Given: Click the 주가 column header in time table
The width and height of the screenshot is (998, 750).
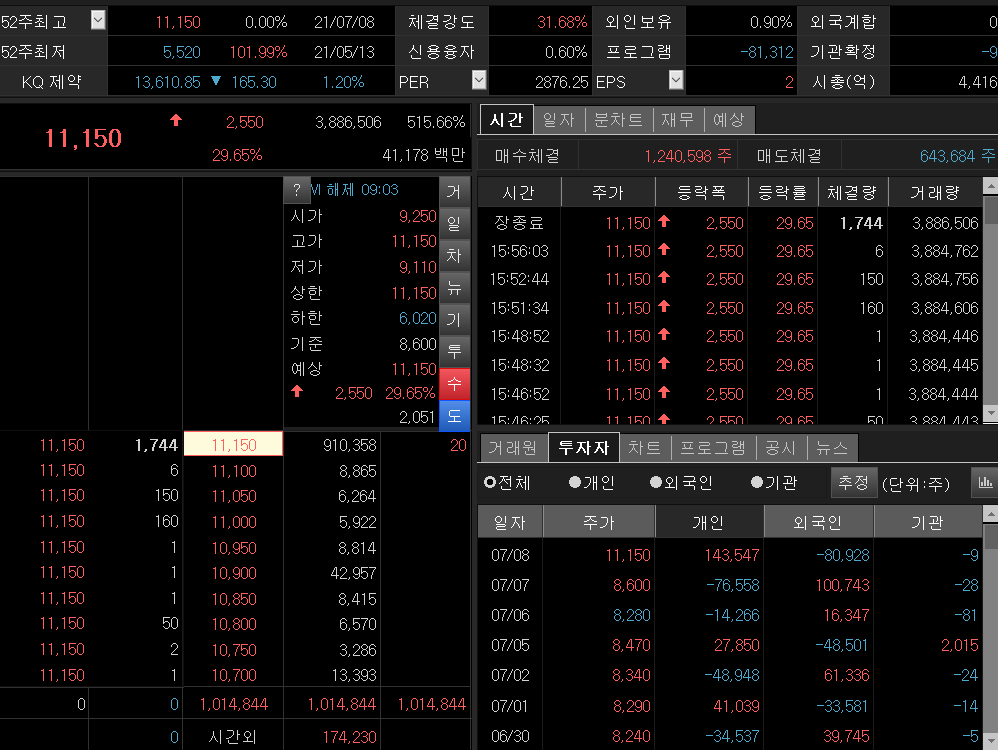Looking at the screenshot, I should [x=608, y=192].
